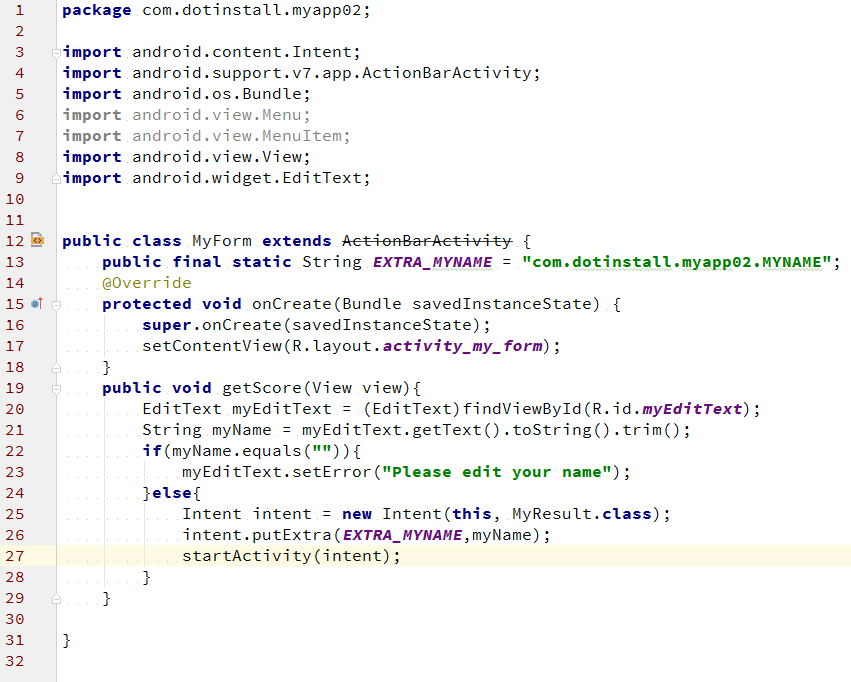Click import android.os.Bundle line
Image resolution: width=851 pixels, height=682 pixels.
coord(186,94)
